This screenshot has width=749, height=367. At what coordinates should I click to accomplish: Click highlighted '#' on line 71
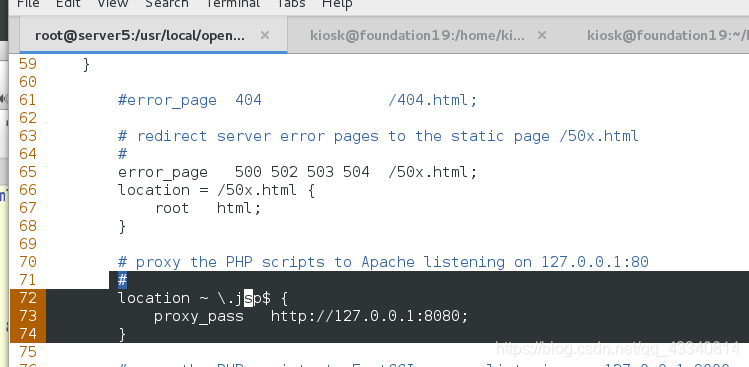coord(122,280)
